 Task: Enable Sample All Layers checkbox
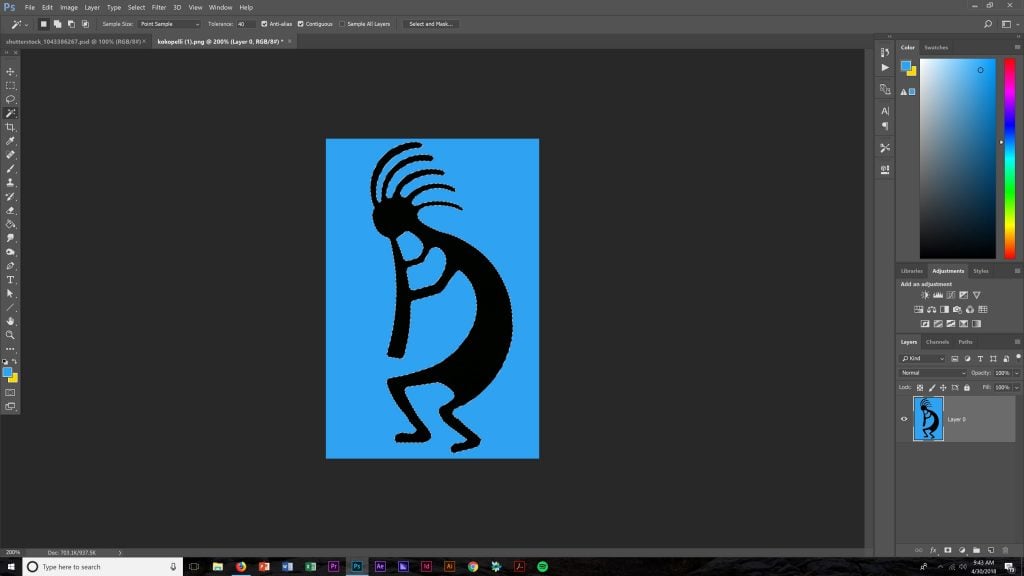[x=342, y=23]
